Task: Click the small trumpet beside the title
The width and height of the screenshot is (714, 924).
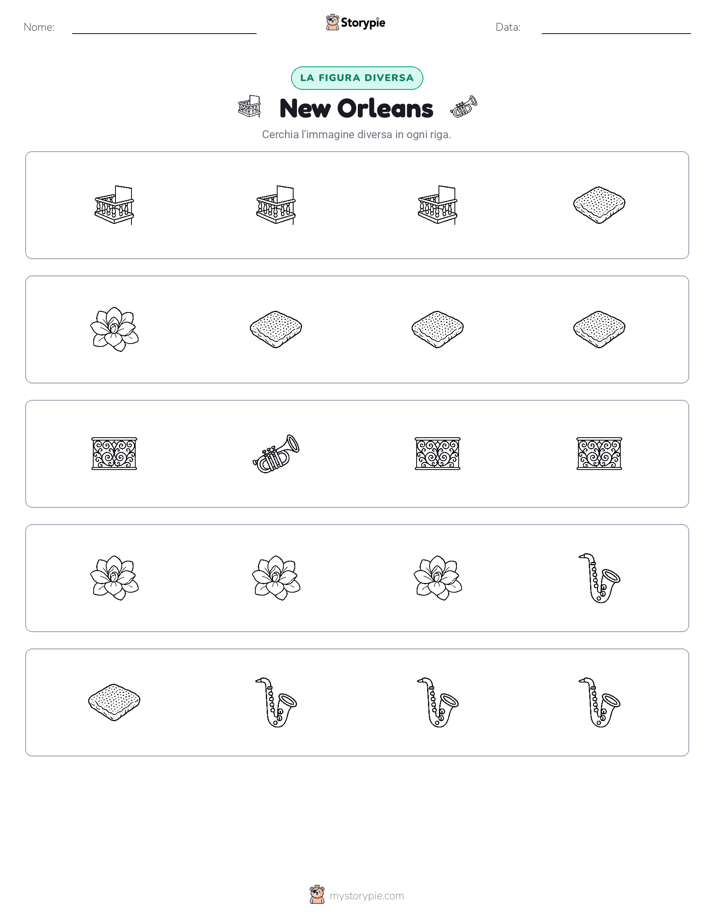Action: 464,107
